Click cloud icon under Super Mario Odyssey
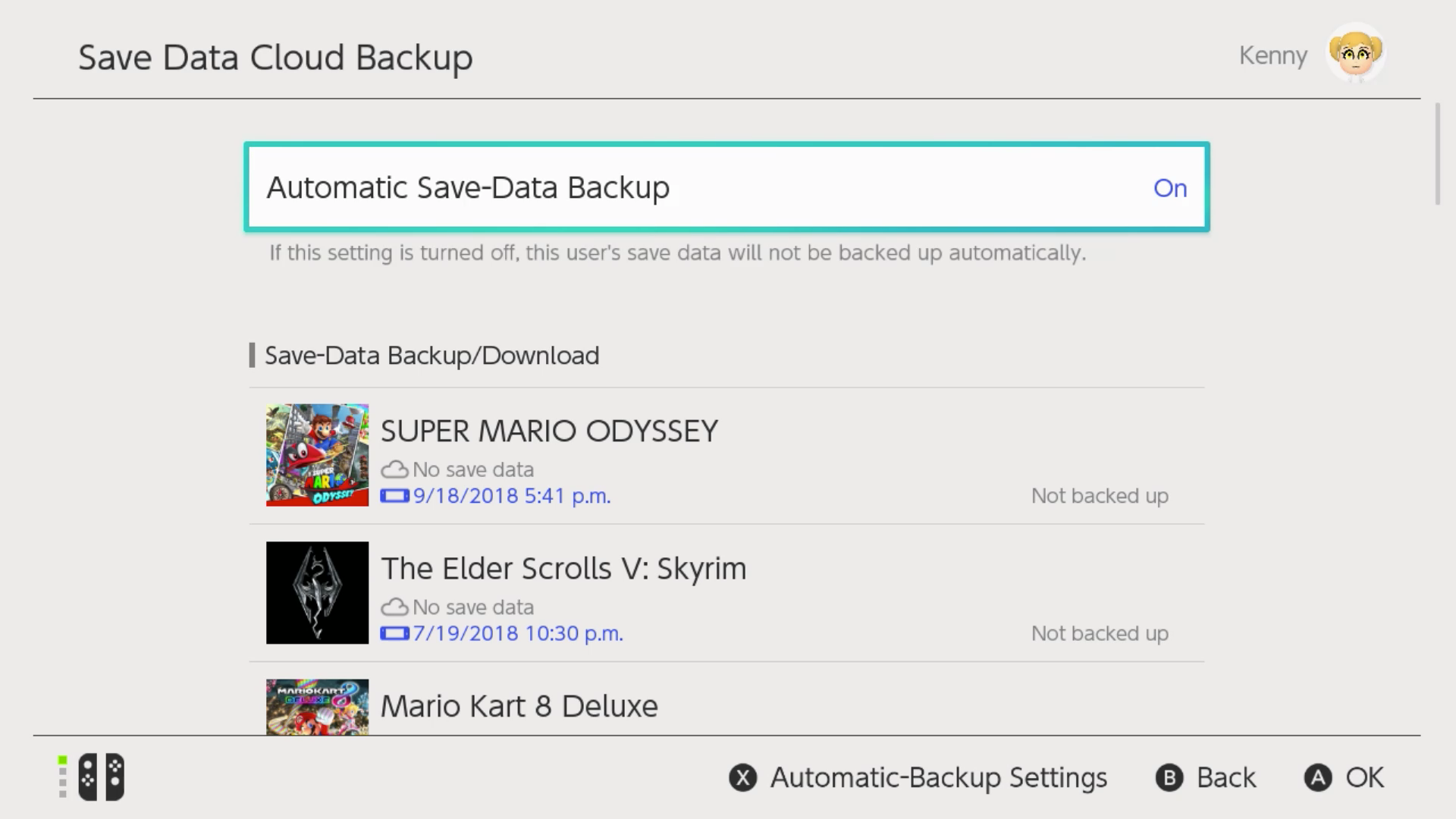 pyautogui.click(x=394, y=469)
